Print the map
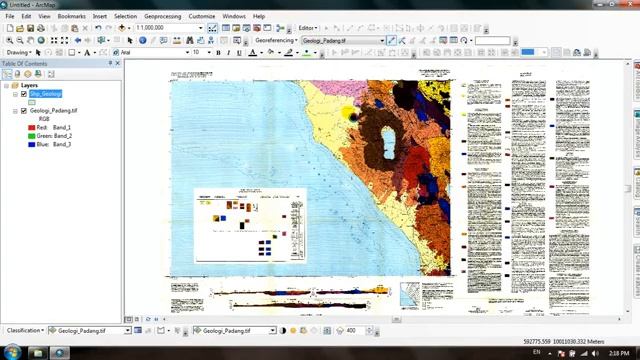The image size is (640, 360). pyautogui.click(x=41, y=28)
